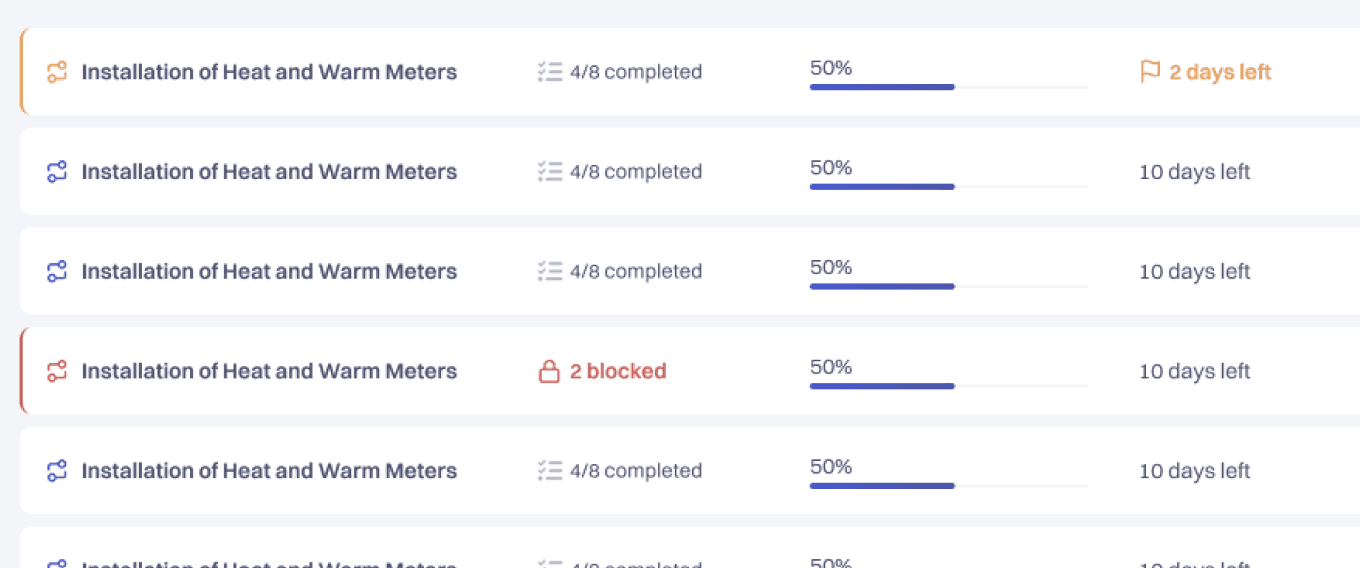Select the orange "2 days left" deadline
1360x568 pixels.
tap(1220, 72)
